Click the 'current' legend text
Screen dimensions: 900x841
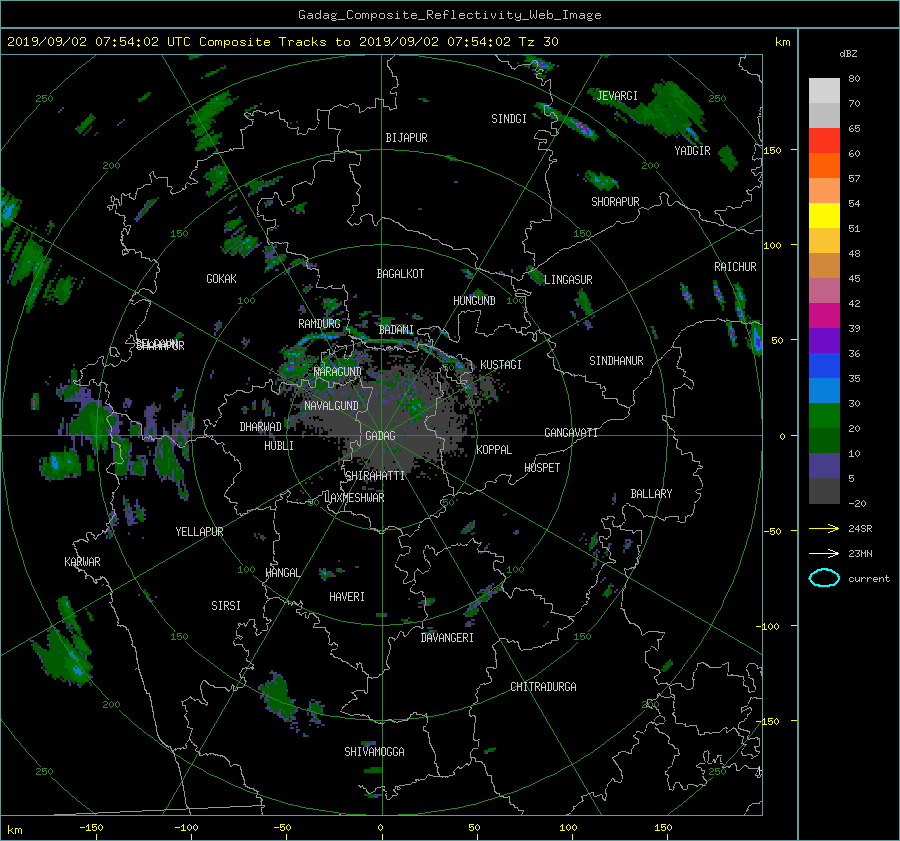pyautogui.click(x=868, y=579)
